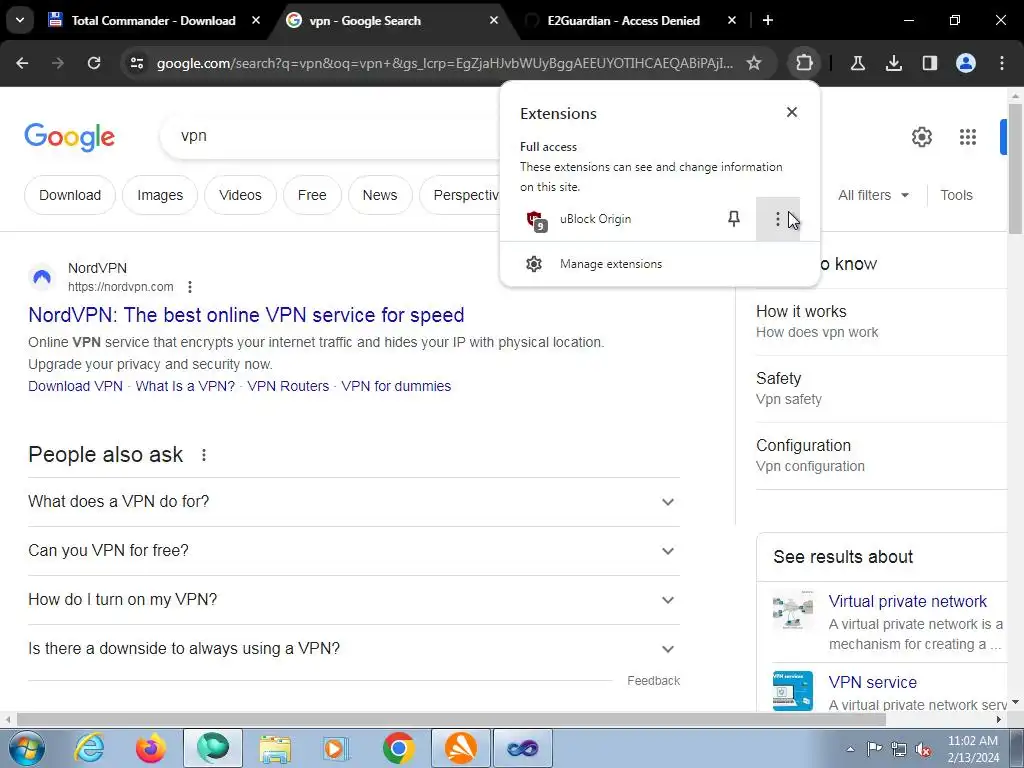
Task: Open the VPN service result
Action: (x=872, y=682)
